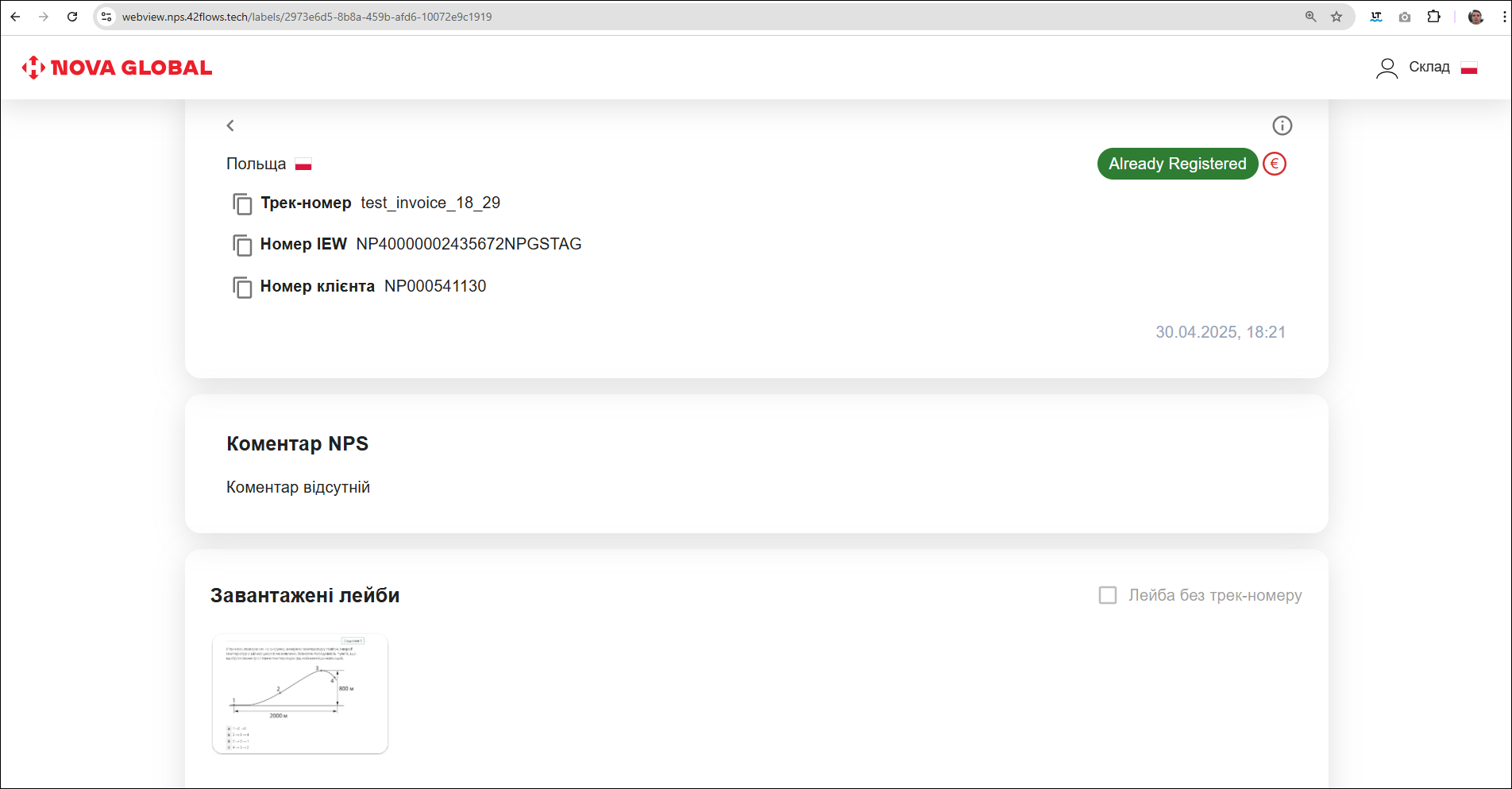The width and height of the screenshot is (1512, 789).
Task: Click the Склад user profile icon
Action: pyautogui.click(x=1387, y=68)
